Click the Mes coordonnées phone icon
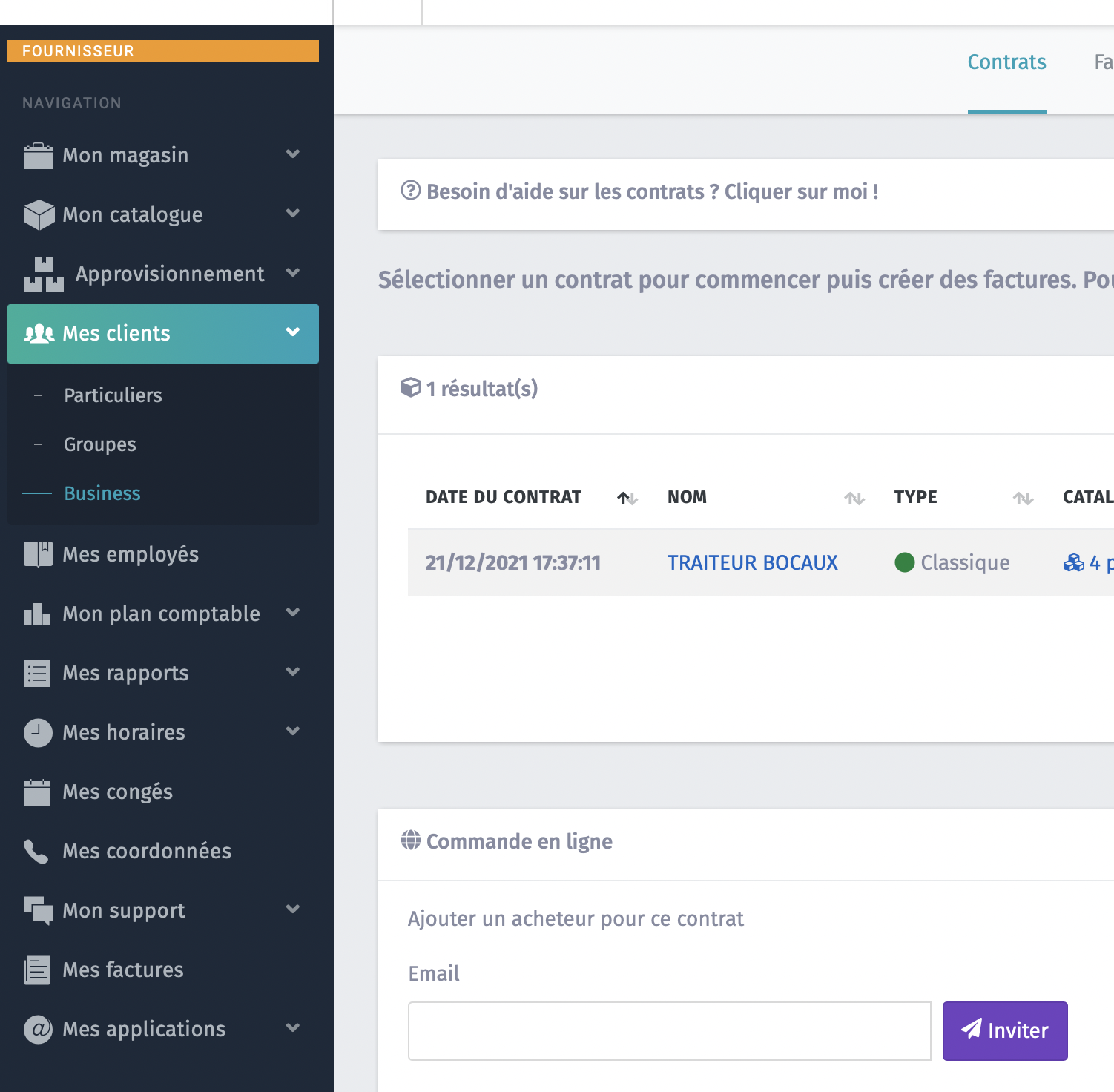Viewport: 1114px width, 1092px height. tap(36, 852)
